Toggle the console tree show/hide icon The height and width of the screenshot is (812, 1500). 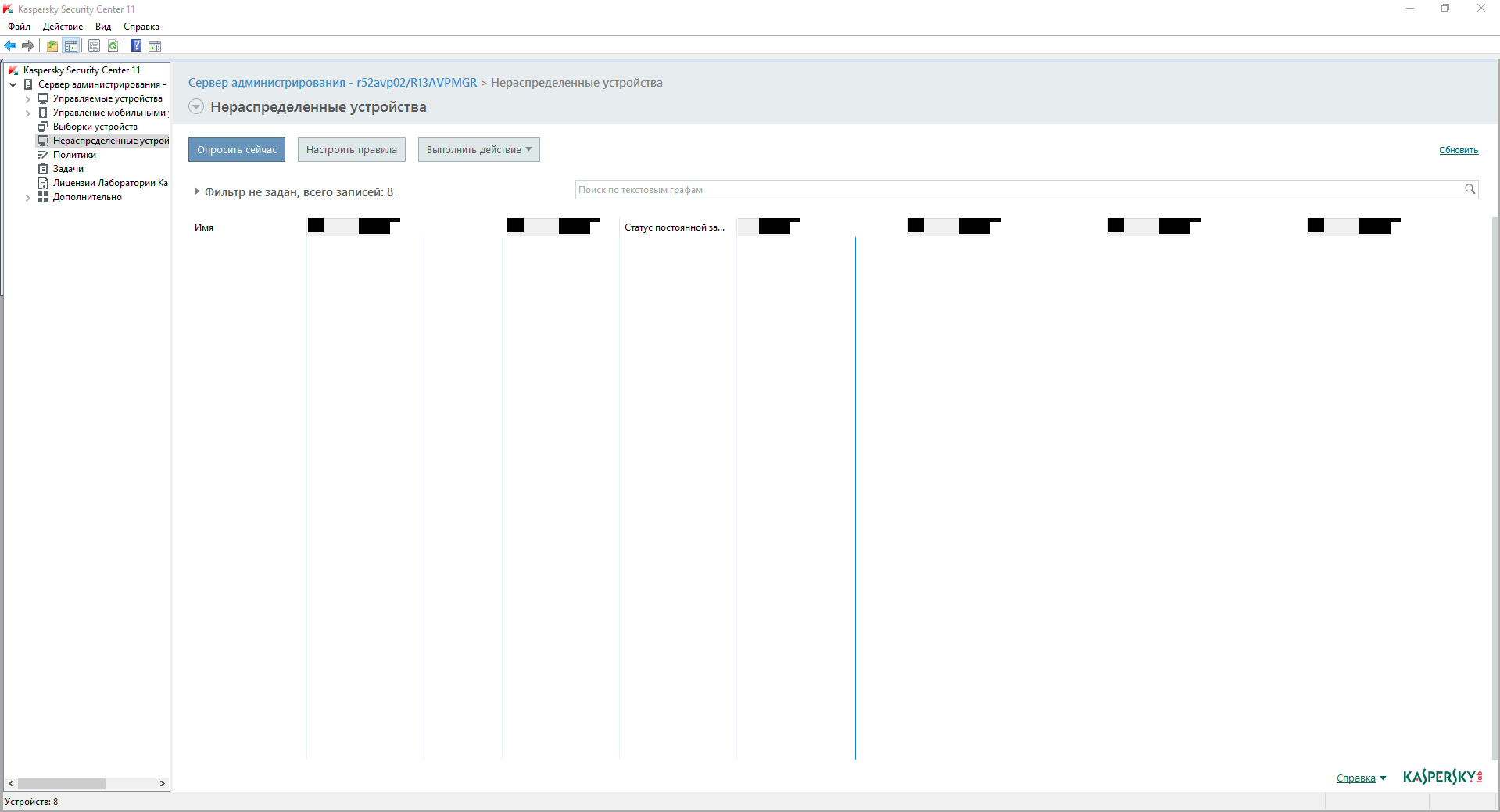click(71, 46)
